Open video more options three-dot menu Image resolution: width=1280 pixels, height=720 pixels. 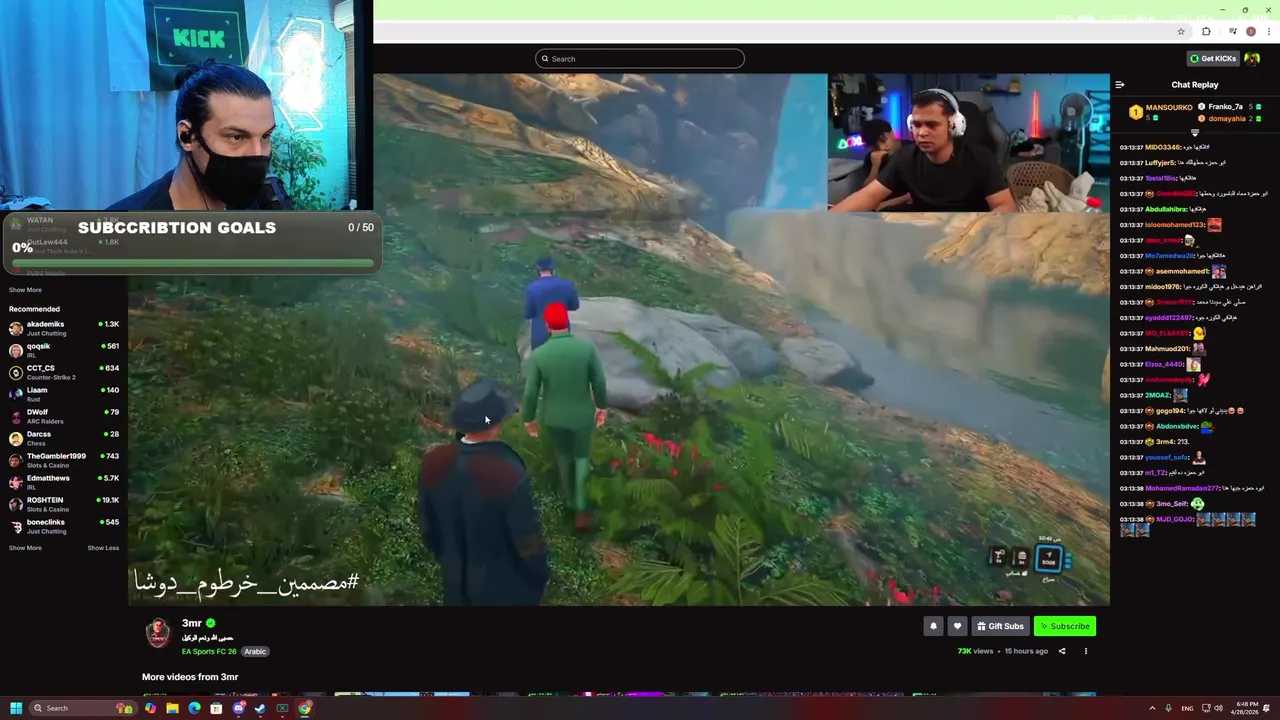click(x=1086, y=651)
